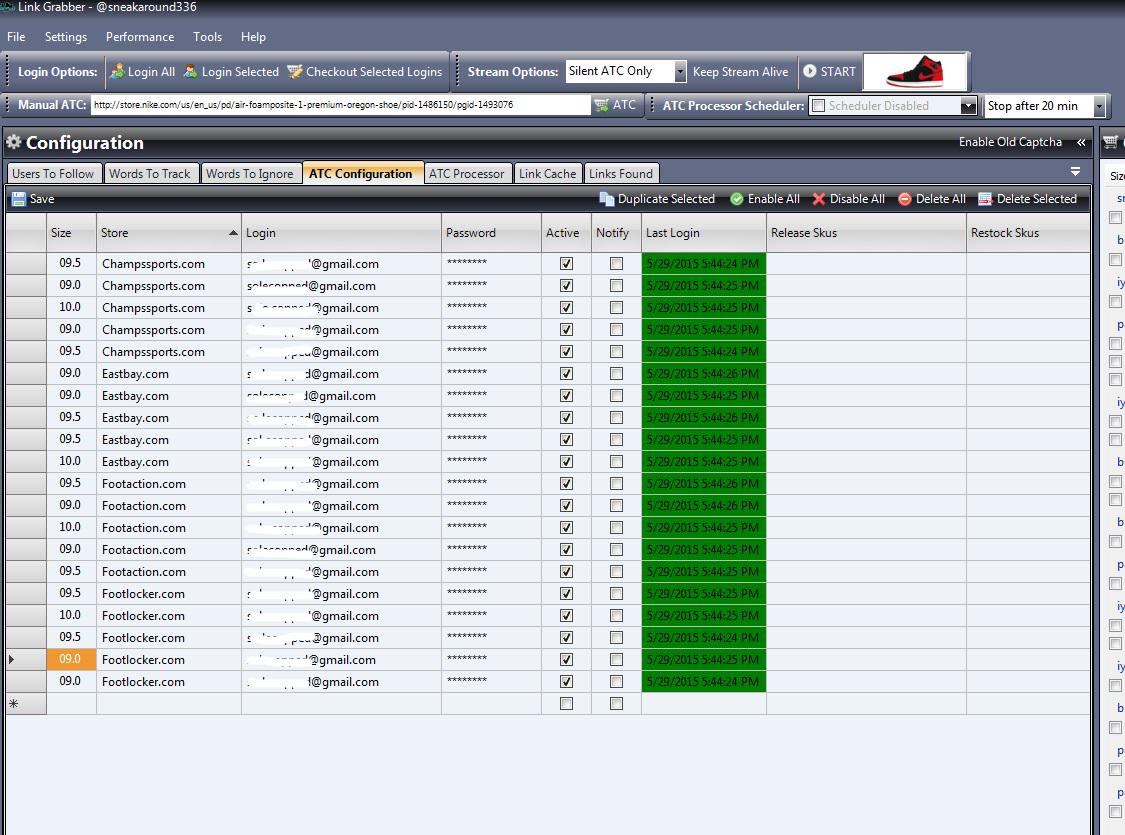Sort by Release Skus column header
1125x835 pixels.
(x=867, y=232)
